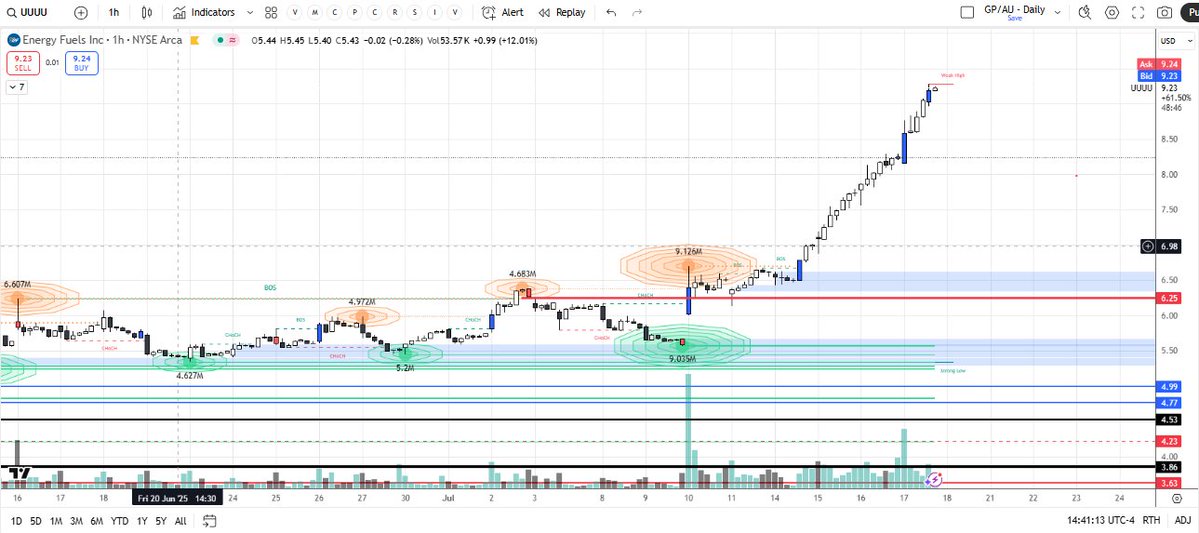Click the yellow flag next to the symbol

pos(196,40)
